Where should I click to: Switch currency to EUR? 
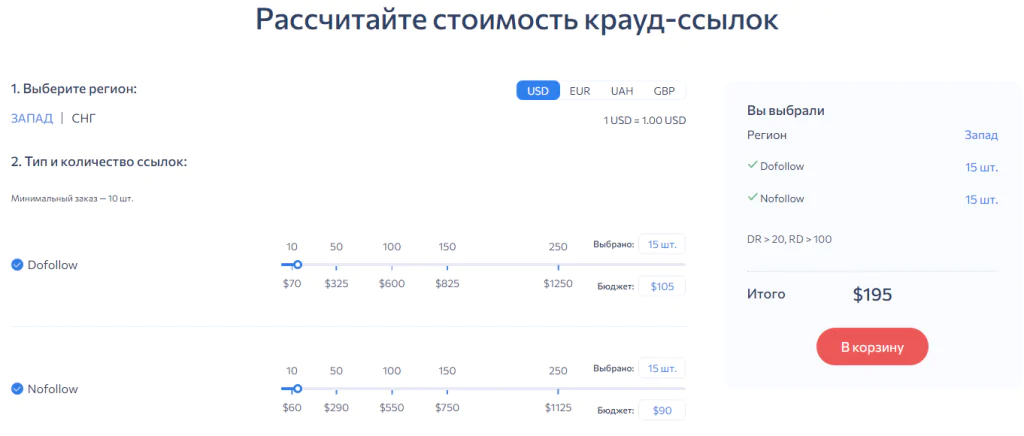pos(580,91)
